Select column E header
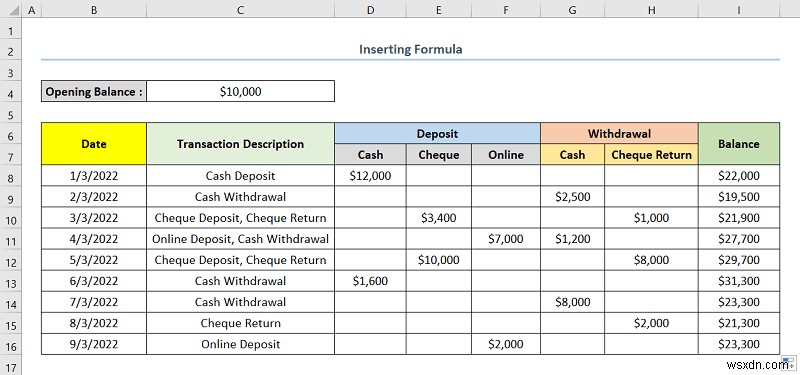Viewport: 800px width, 375px height. [439, 10]
